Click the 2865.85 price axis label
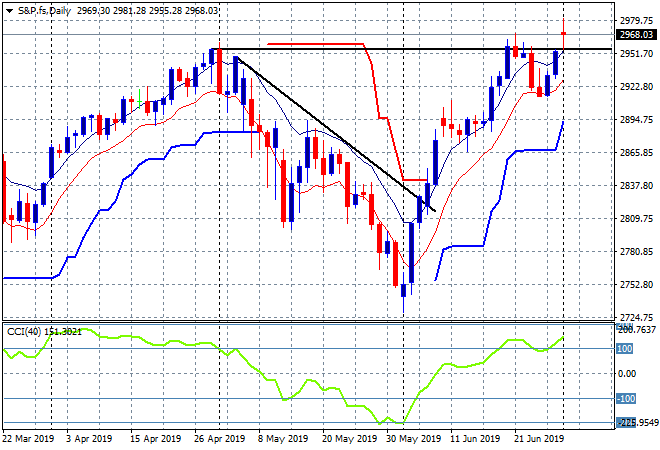This screenshot has height=450, width=660. (x=636, y=152)
